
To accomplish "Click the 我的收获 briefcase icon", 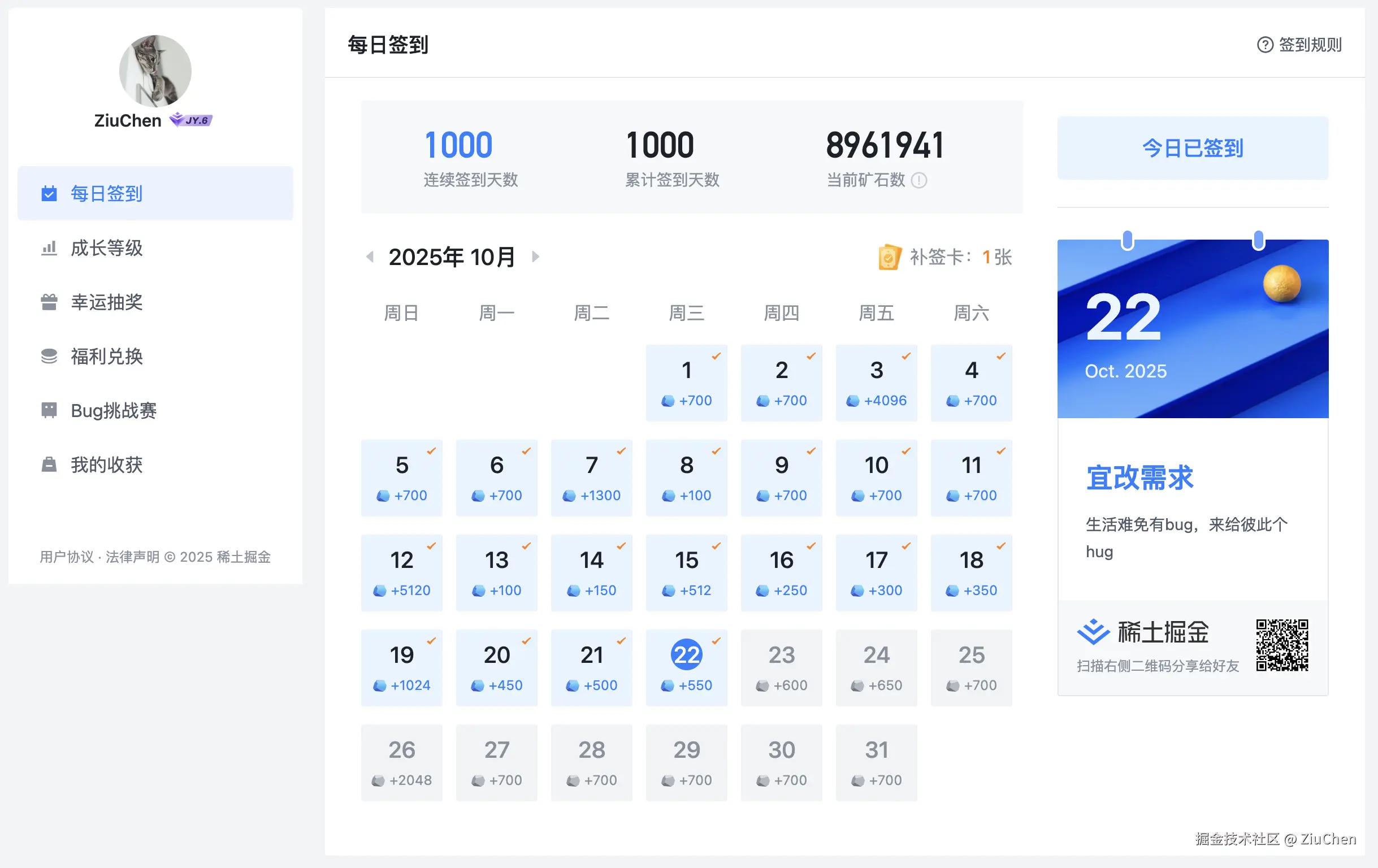I will pyautogui.click(x=49, y=465).
